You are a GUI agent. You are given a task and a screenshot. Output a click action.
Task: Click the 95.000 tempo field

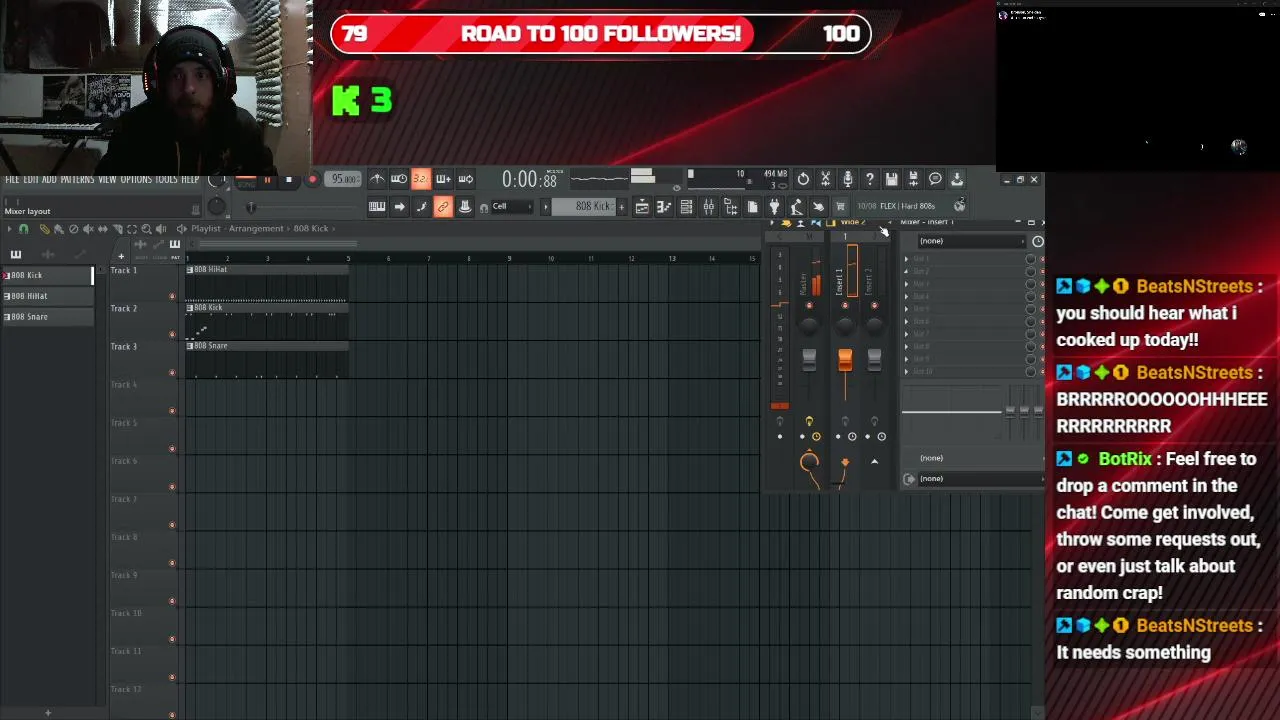pos(345,179)
